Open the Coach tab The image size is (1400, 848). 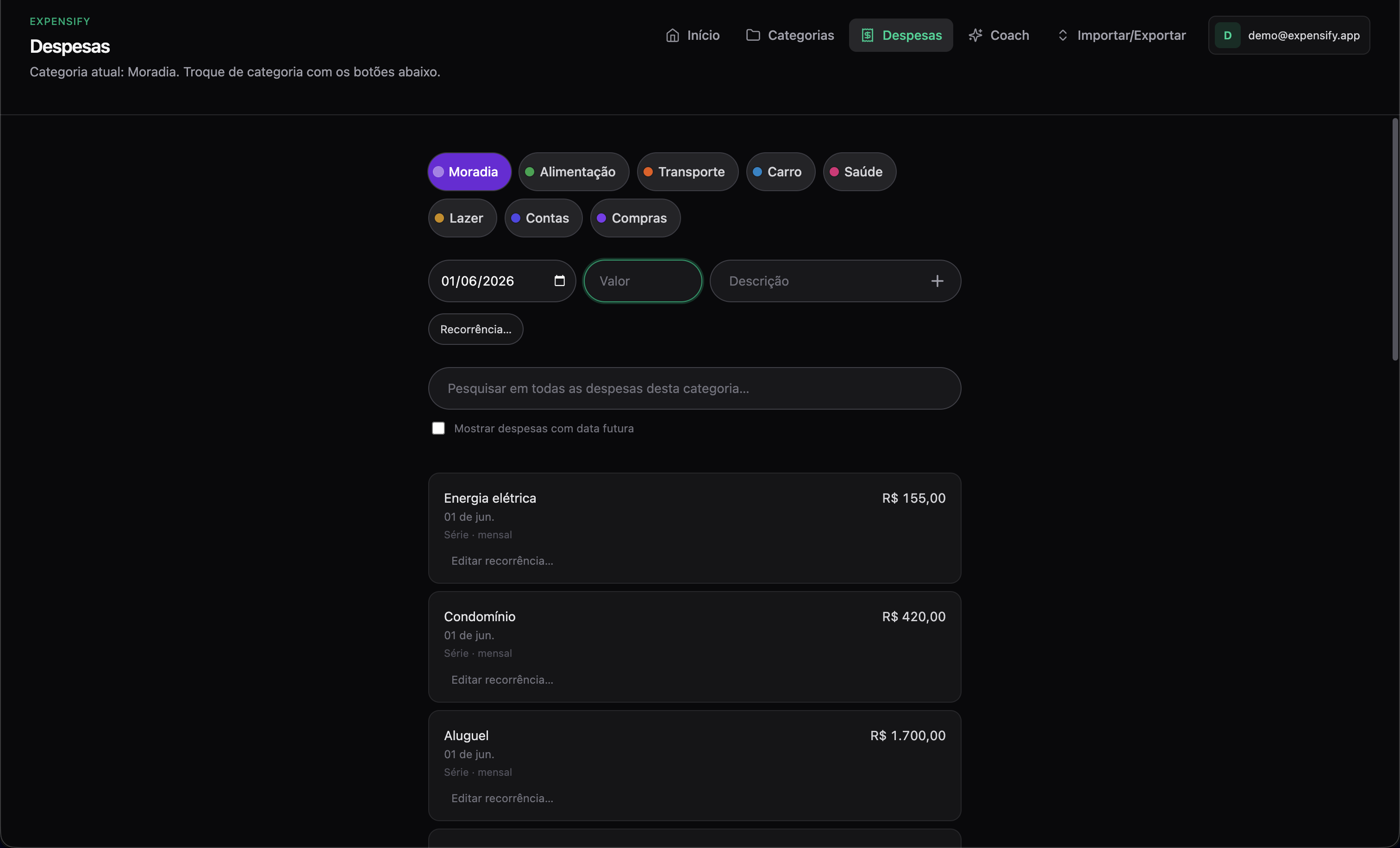pos(999,35)
